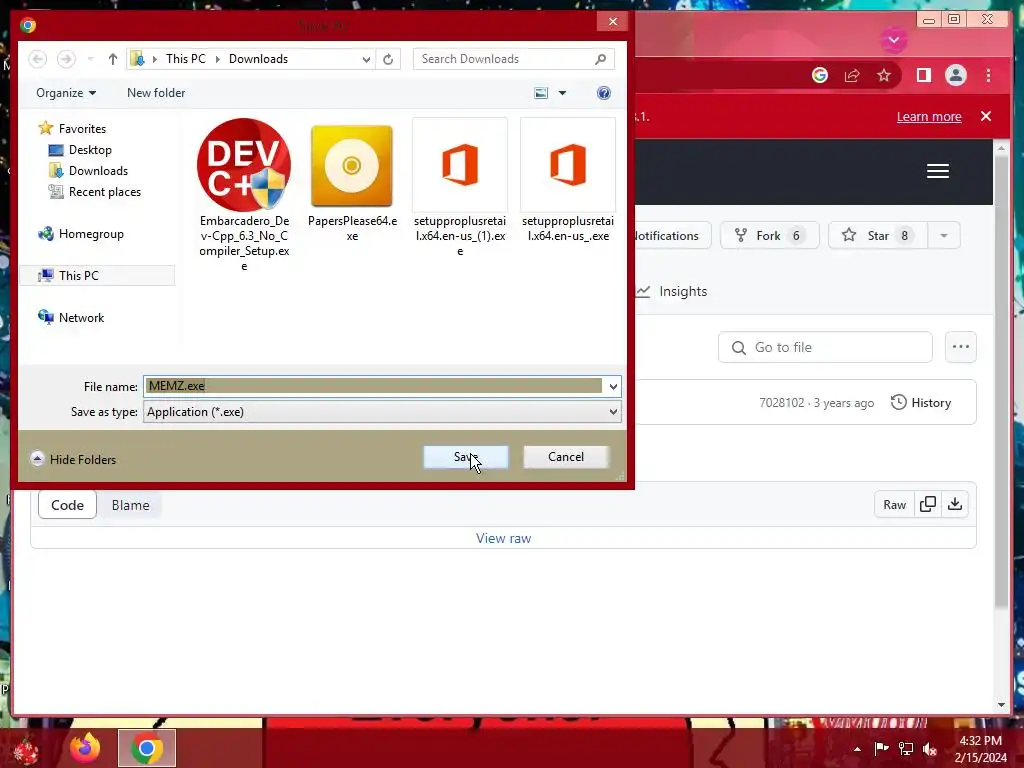Image resolution: width=1024 pixels, height=768 pixels.
Task: Open the network icon in system tray
Action: point(906,748)
